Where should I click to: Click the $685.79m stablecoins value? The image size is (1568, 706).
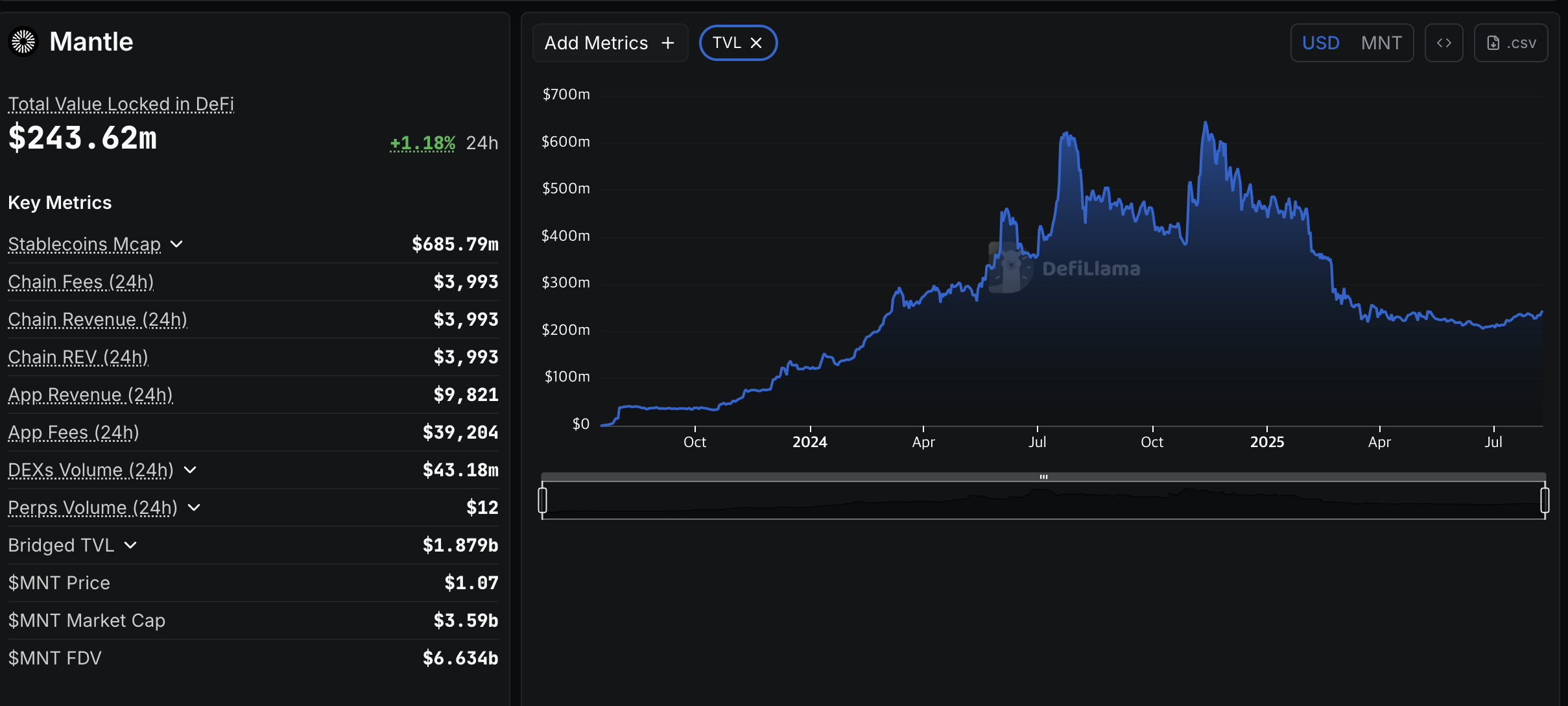455,244
